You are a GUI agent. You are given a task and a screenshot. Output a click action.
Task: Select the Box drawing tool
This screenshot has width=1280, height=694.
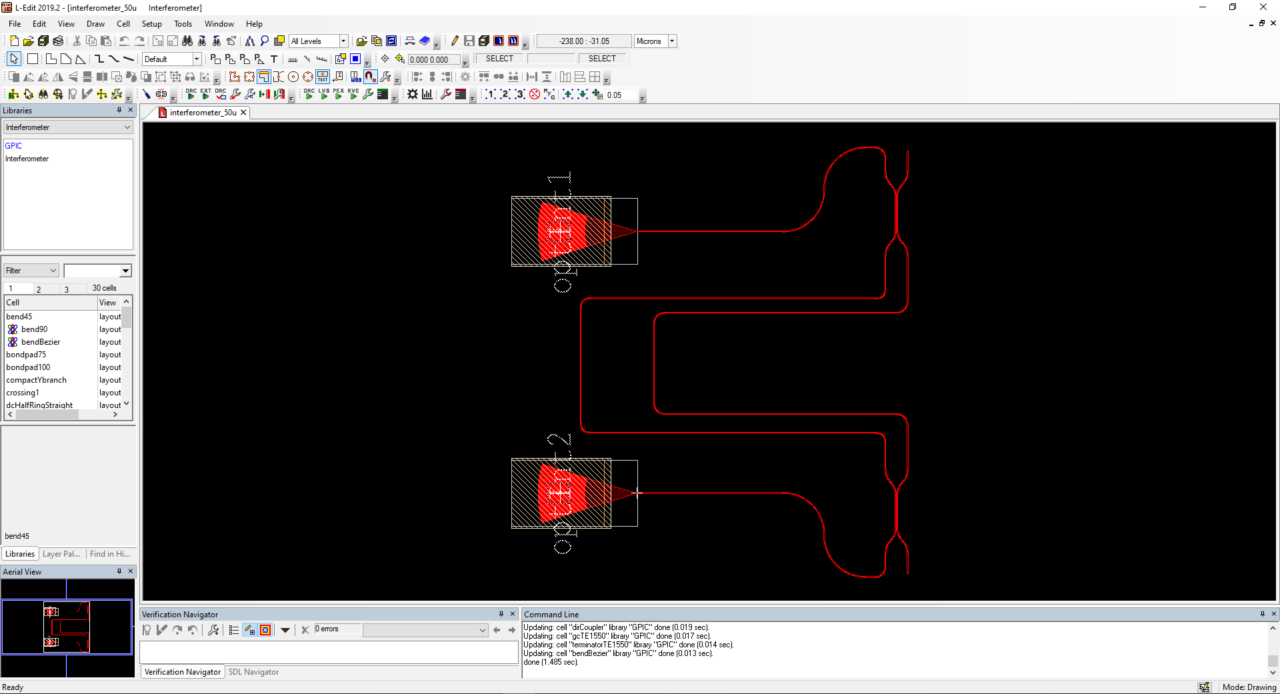click(x=32, y=59)
